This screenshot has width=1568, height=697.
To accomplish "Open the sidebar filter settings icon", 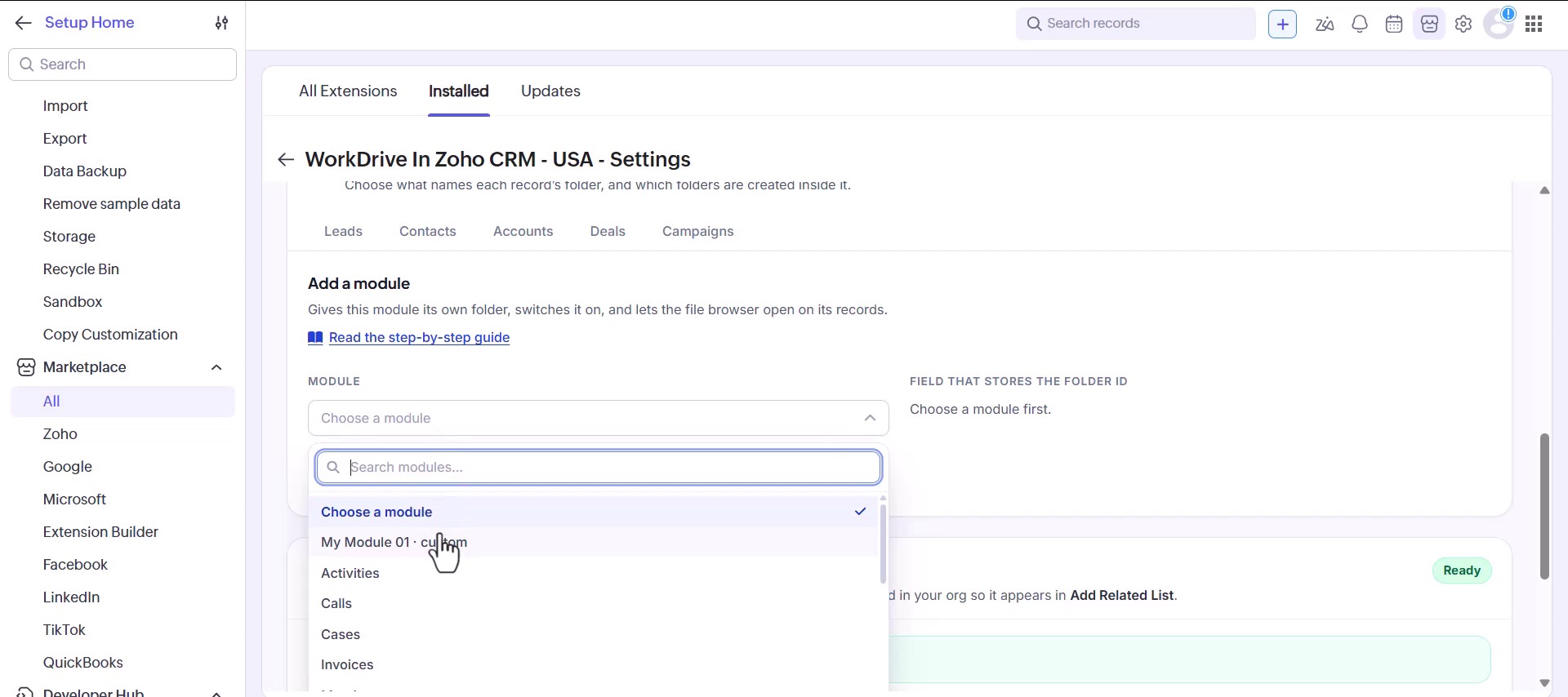I will click(x=221, y=23).
